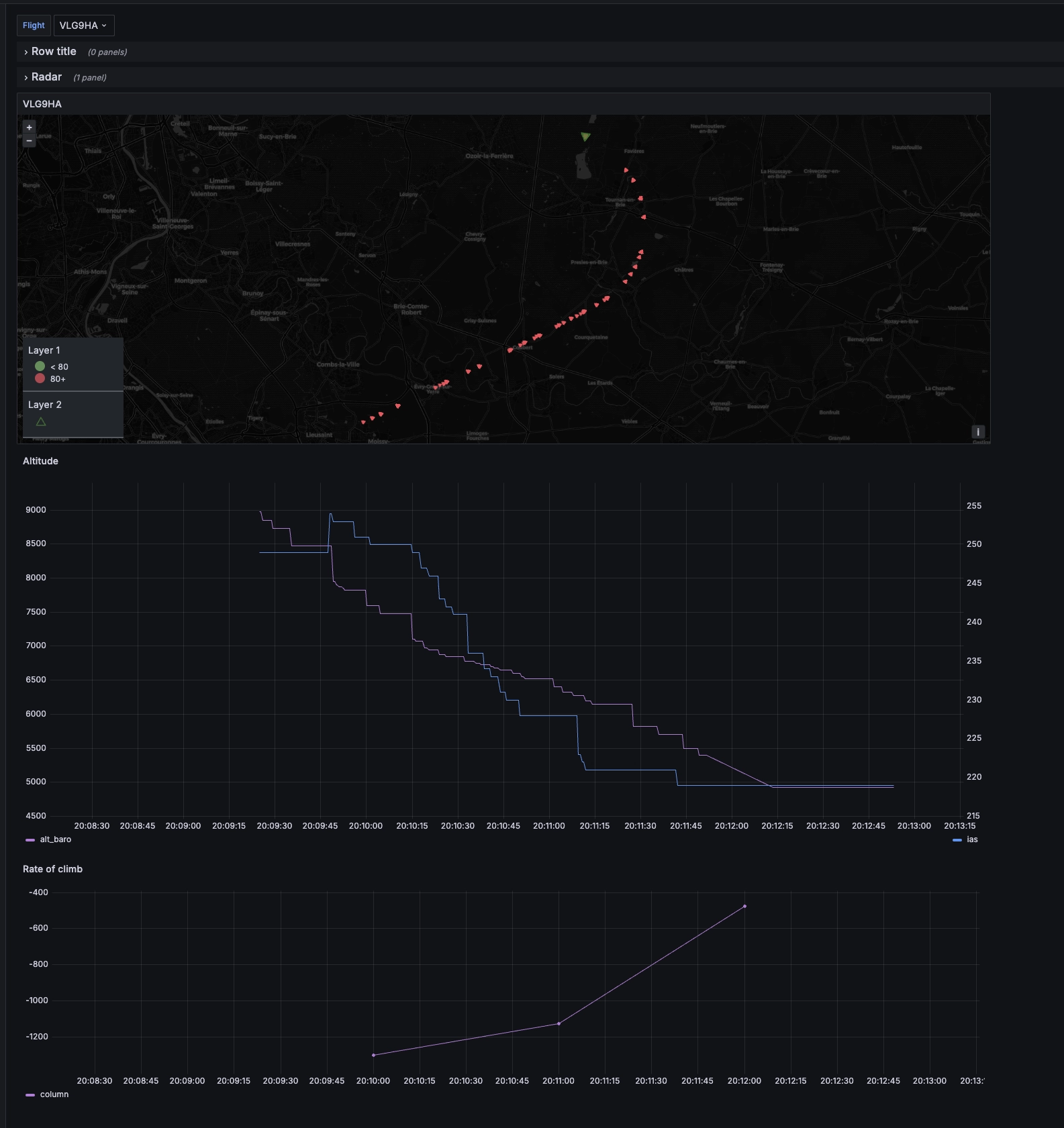Click the Brie-Comte-Robert label on map
The height and width of the screenshot is (1128, 1064).
(x=411, y=309)
